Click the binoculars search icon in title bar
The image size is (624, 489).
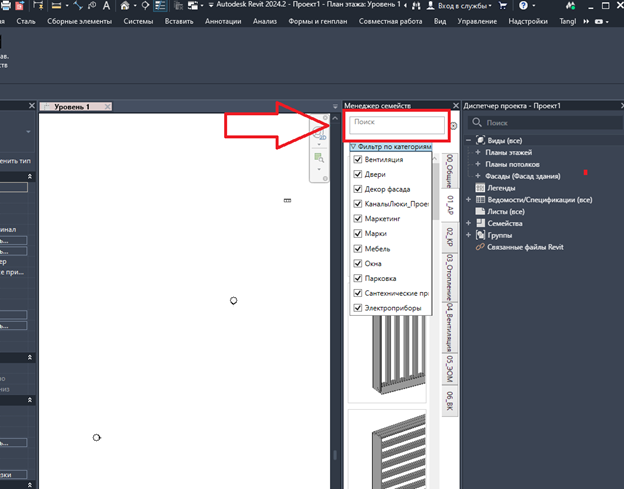416,6
